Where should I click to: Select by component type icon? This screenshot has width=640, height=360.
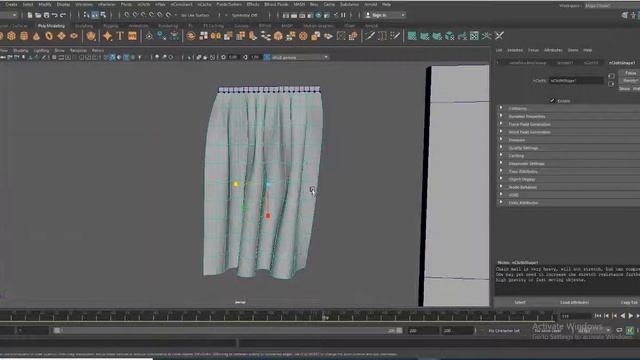[x=103, y=15]
